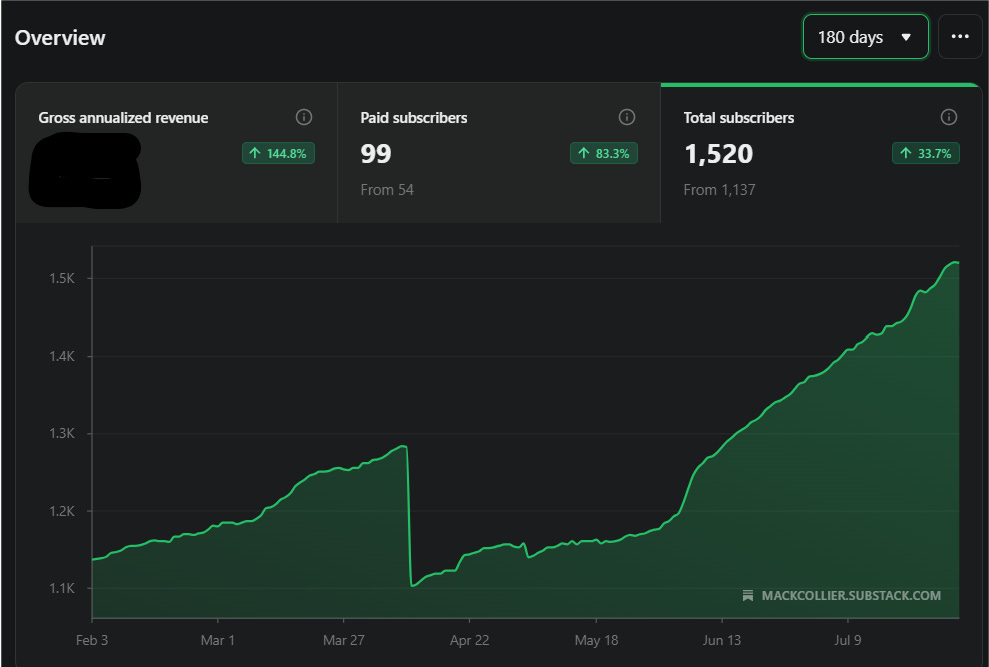Open the 180 days range dropdown
The image size is (989, 667).
(865, 37)
